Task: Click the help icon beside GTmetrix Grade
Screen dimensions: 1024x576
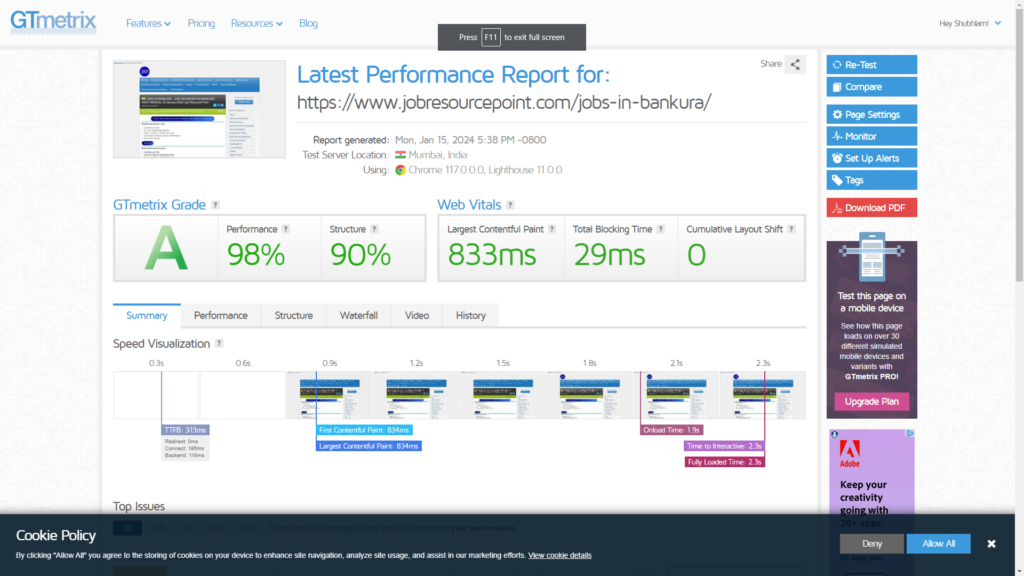Action: click(x=216, y=205)
